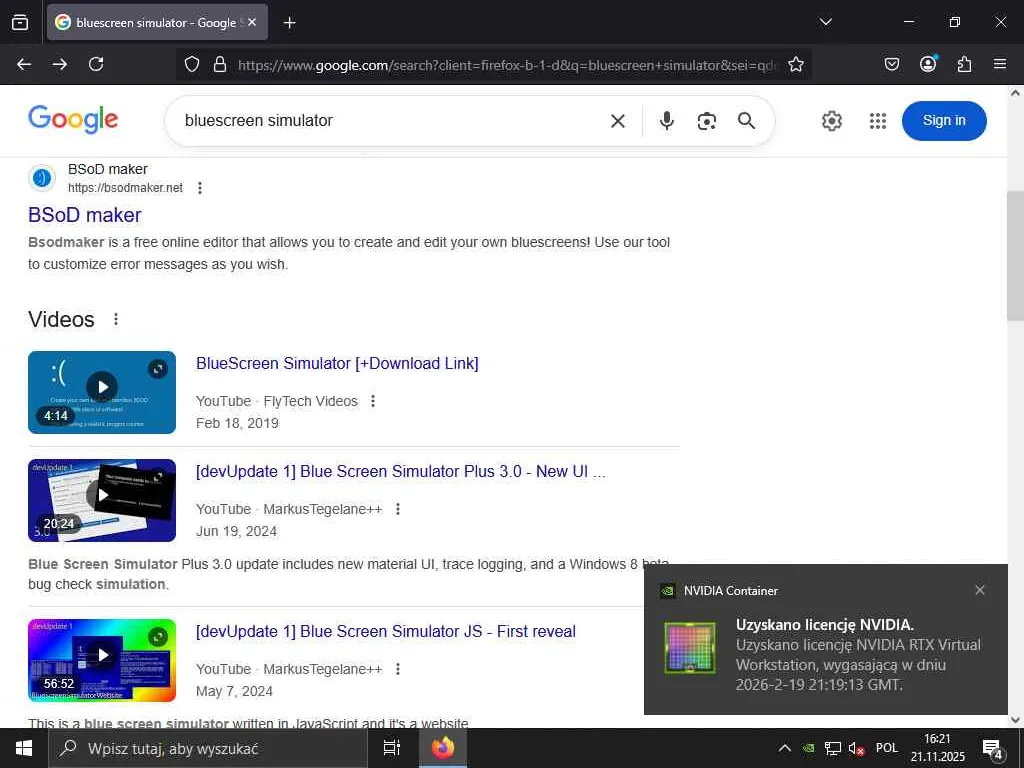This screenshot has height=768, width=1024.
Task: Open clock showing 16:21 date
Action: click(x=938, y=748)
